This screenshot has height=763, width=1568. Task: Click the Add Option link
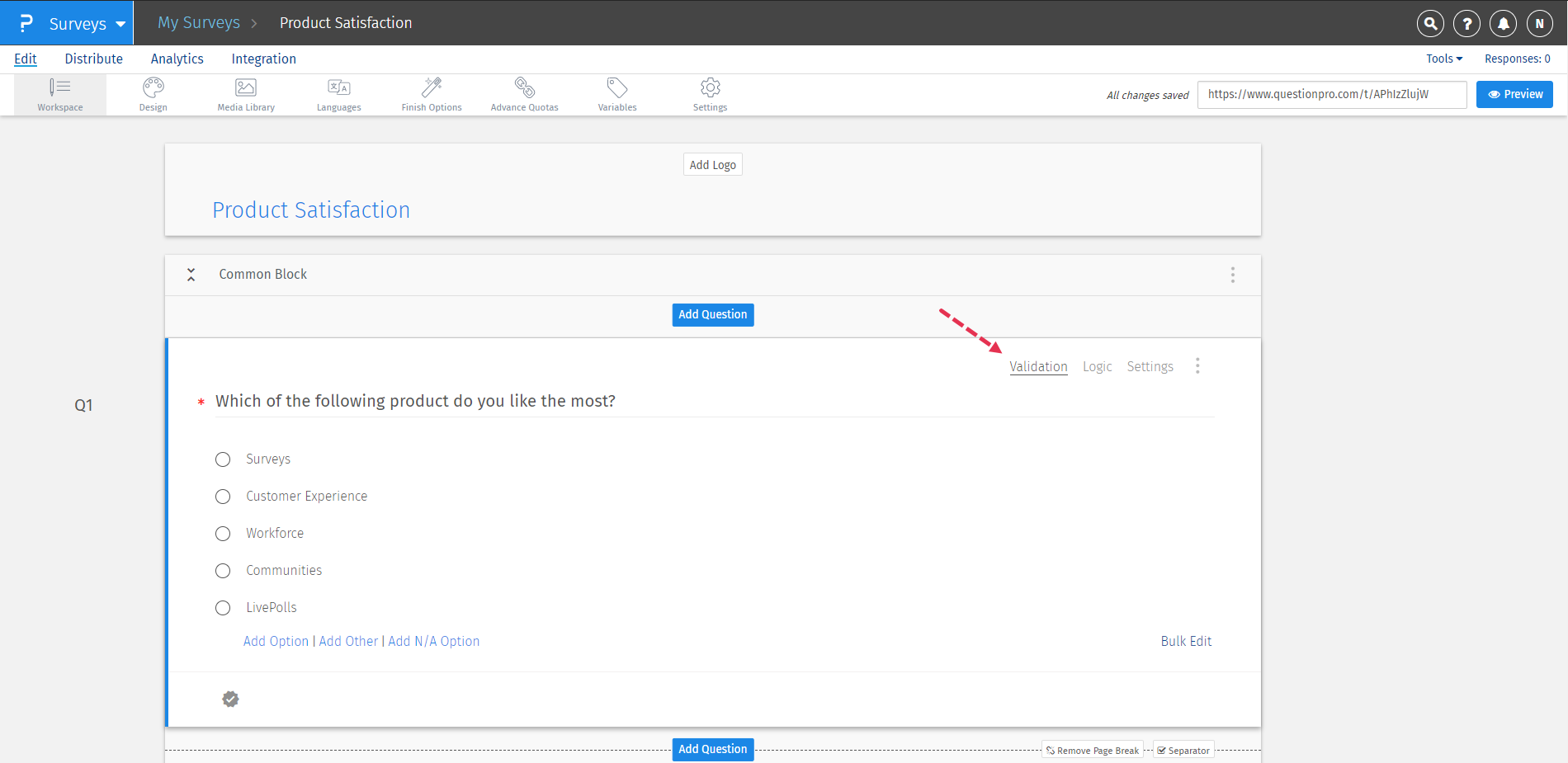point(276,641)
